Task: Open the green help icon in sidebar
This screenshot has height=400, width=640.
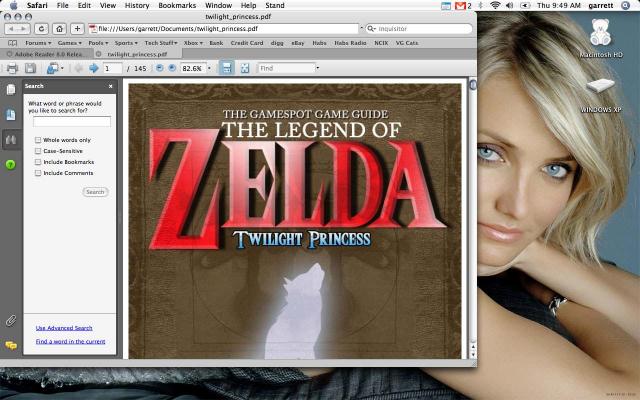Action: [11, 164]
